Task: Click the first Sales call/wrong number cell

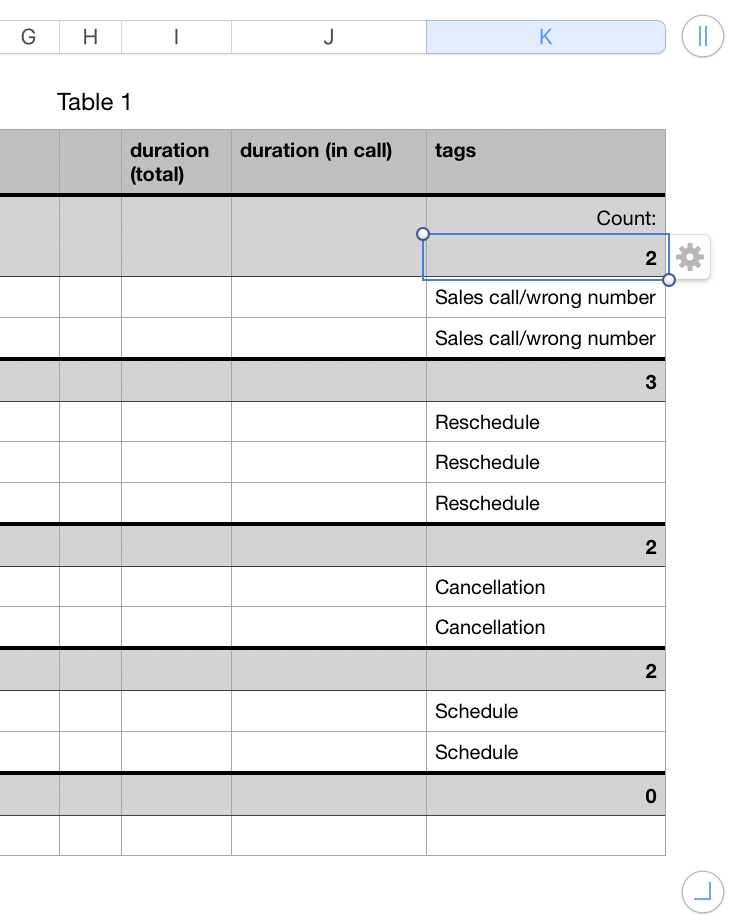Action: (x=545, y=297)
